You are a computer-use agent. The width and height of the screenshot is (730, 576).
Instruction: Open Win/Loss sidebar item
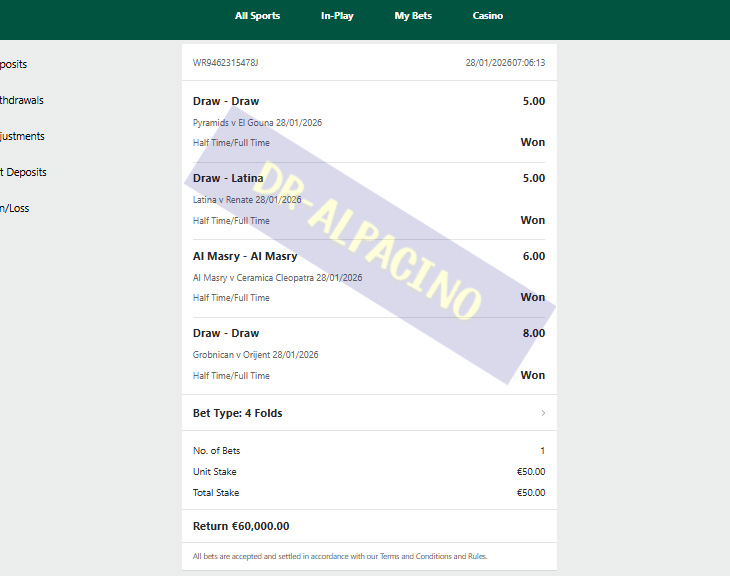coord(14,208)
